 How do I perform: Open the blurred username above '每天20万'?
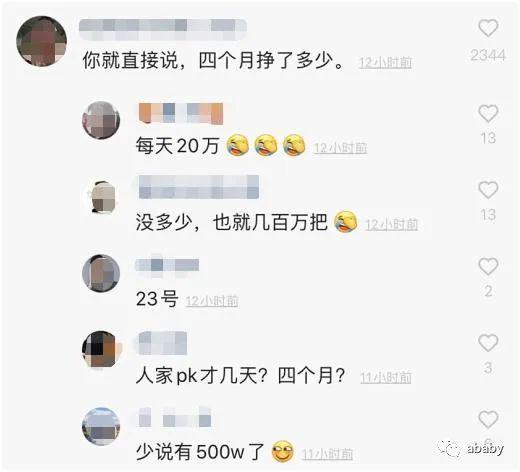181,114
